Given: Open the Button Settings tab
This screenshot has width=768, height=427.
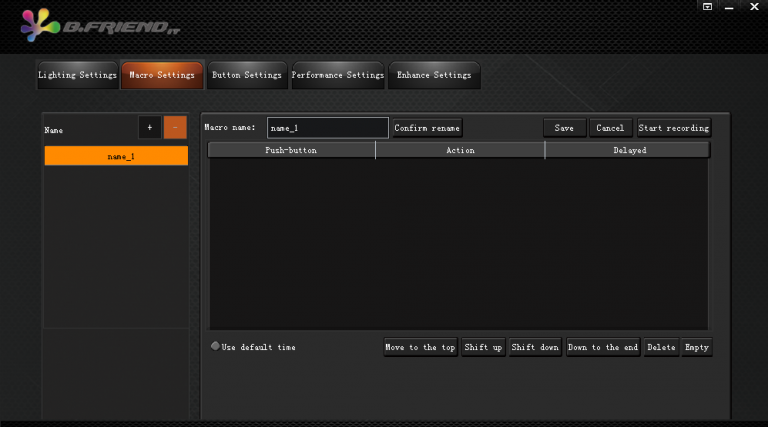Looking at the screenshot, I should (x=247, y=75).
